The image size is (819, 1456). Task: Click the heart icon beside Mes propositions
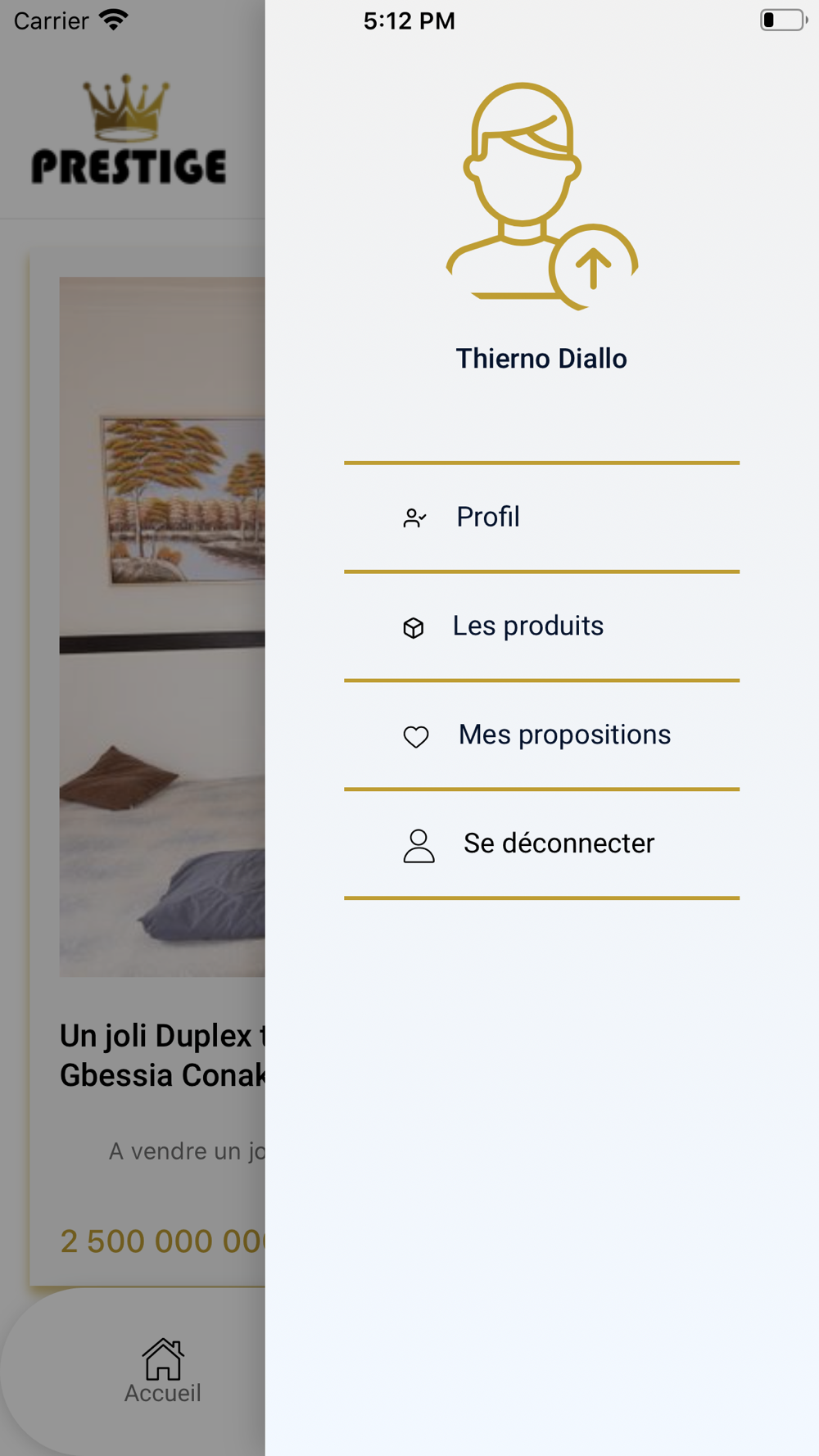(x=416, y=737)
